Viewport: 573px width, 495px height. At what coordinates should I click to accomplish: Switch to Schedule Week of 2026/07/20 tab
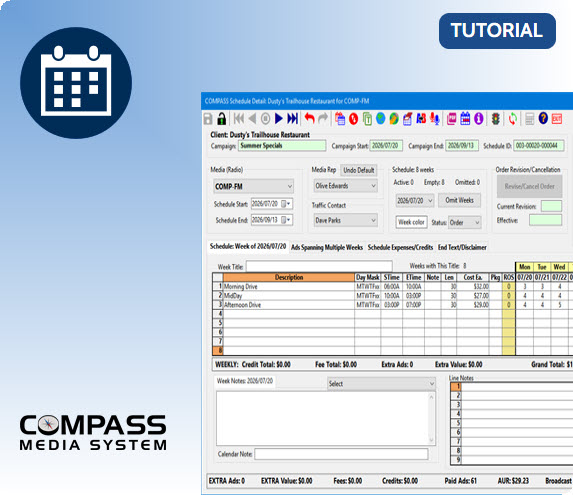click(x=248, y=247)
